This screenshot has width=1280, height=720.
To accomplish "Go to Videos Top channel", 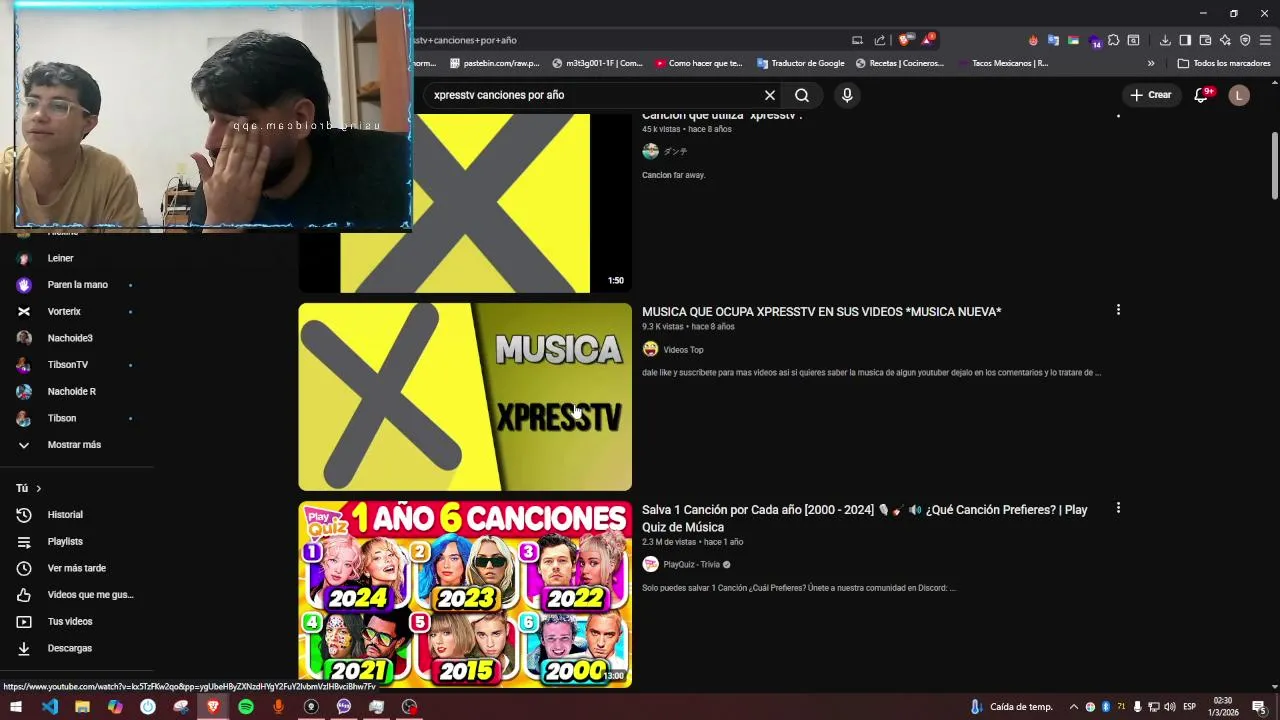I will [683, 350].
